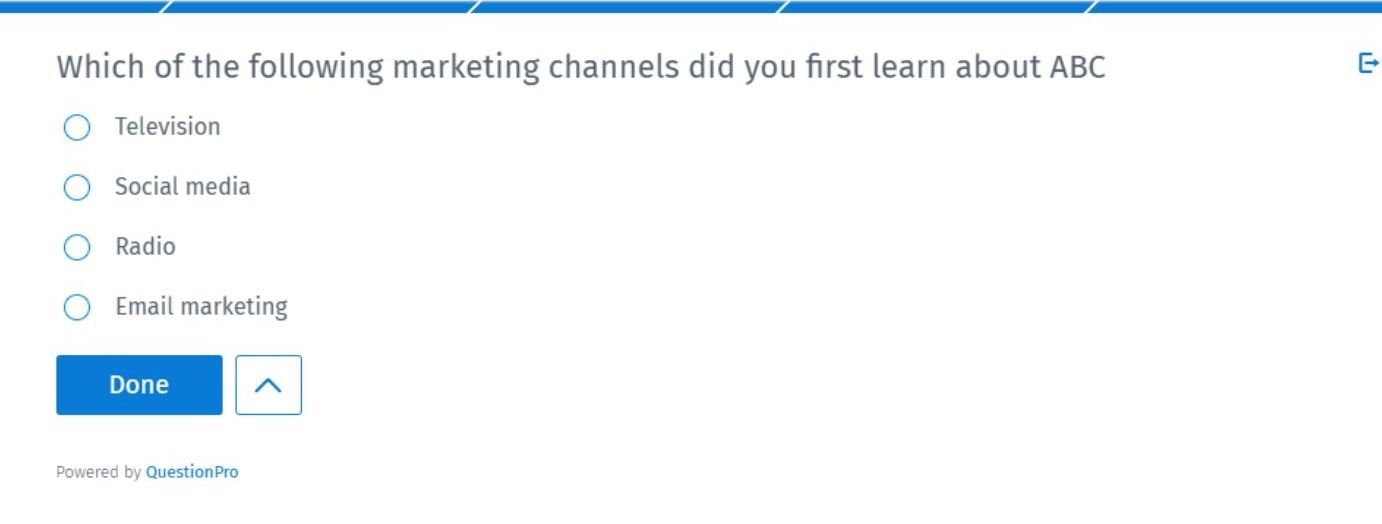Click the last progress bar segment
The image size is (1382, 524).
(x=1236, y=6)
